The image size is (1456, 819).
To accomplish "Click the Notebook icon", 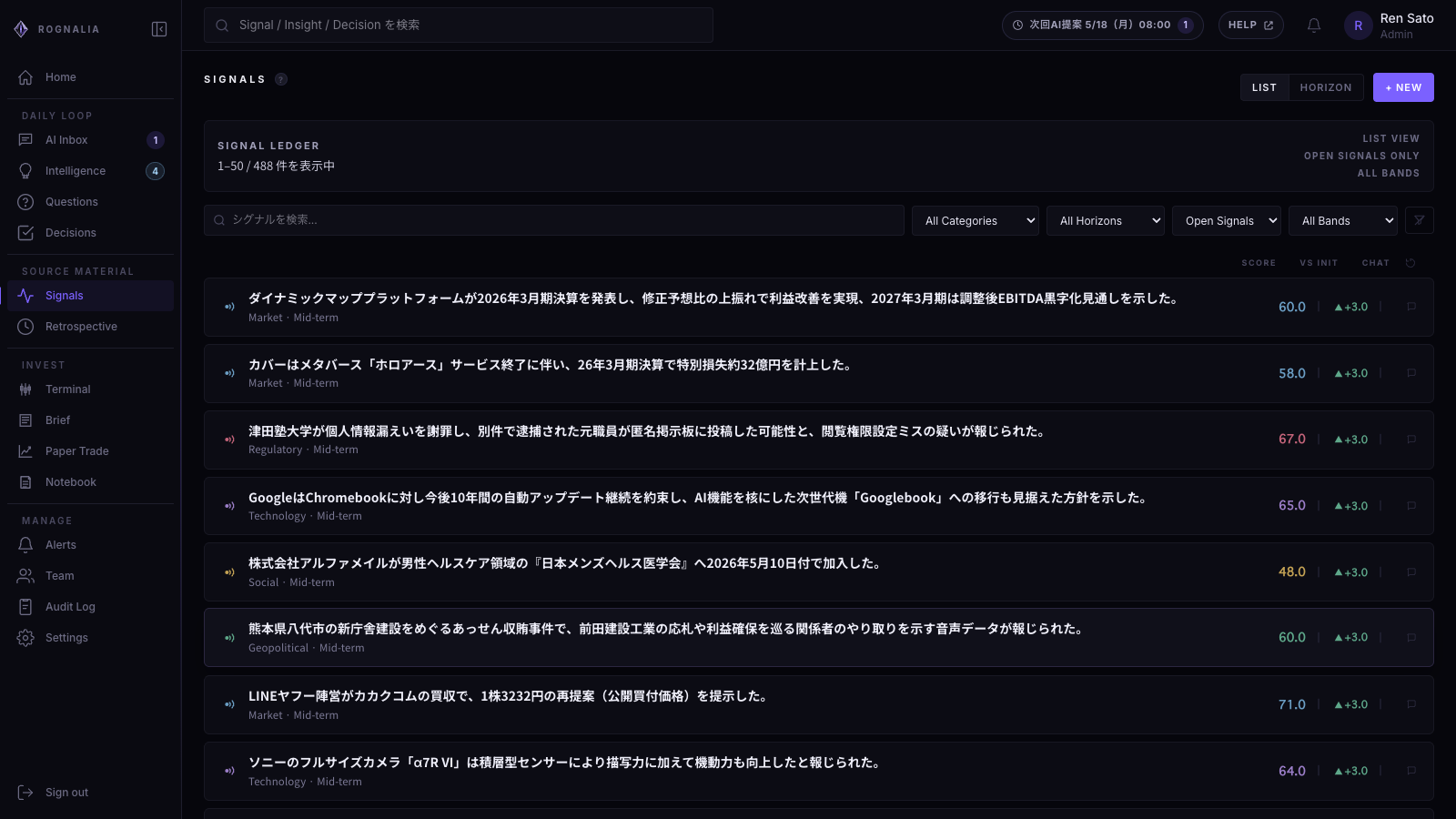I will [x=25, y=482].
